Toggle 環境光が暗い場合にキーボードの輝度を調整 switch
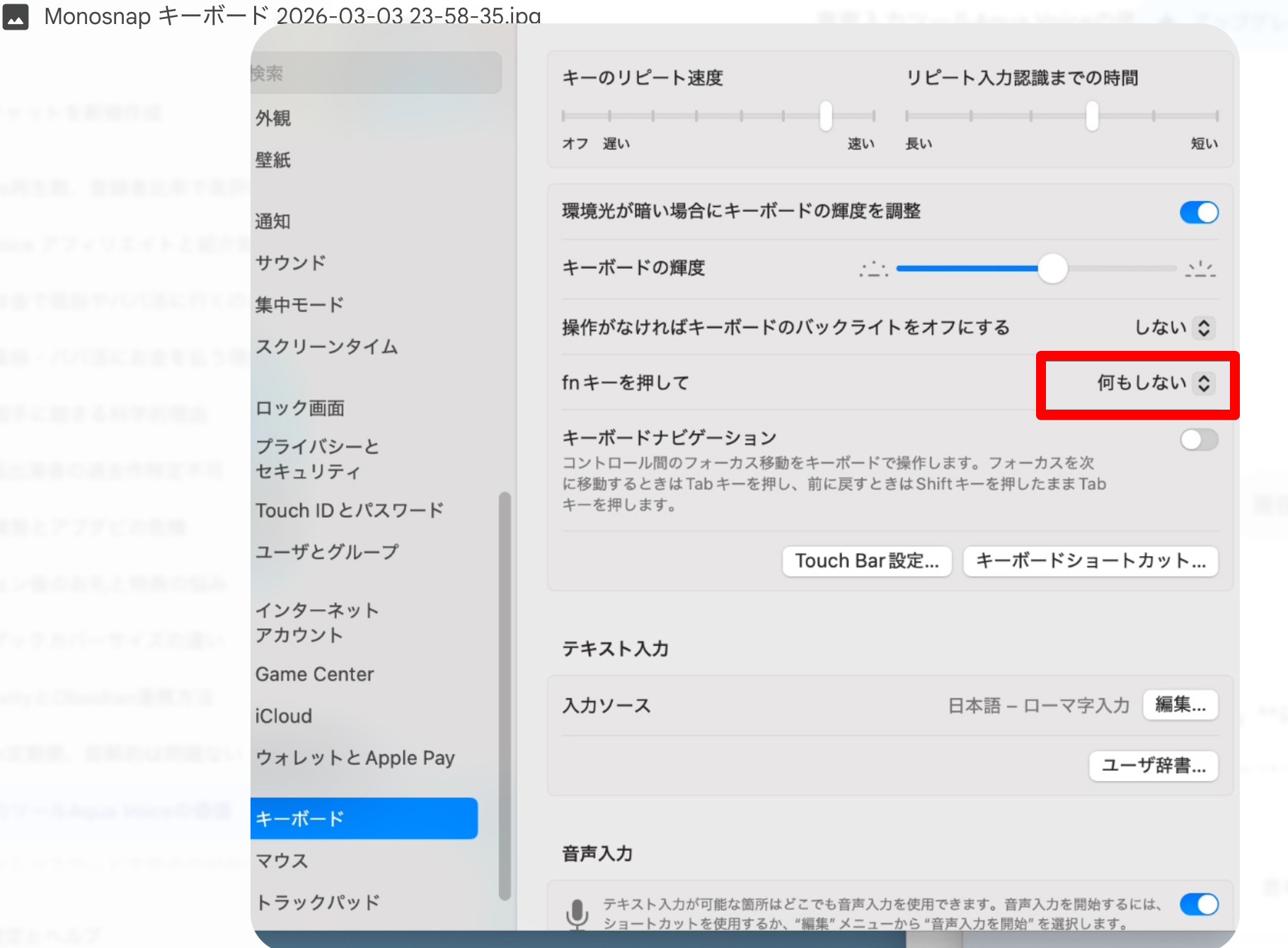The width and height of the screenshot is (1288, 948). (x=1199, y=212)
